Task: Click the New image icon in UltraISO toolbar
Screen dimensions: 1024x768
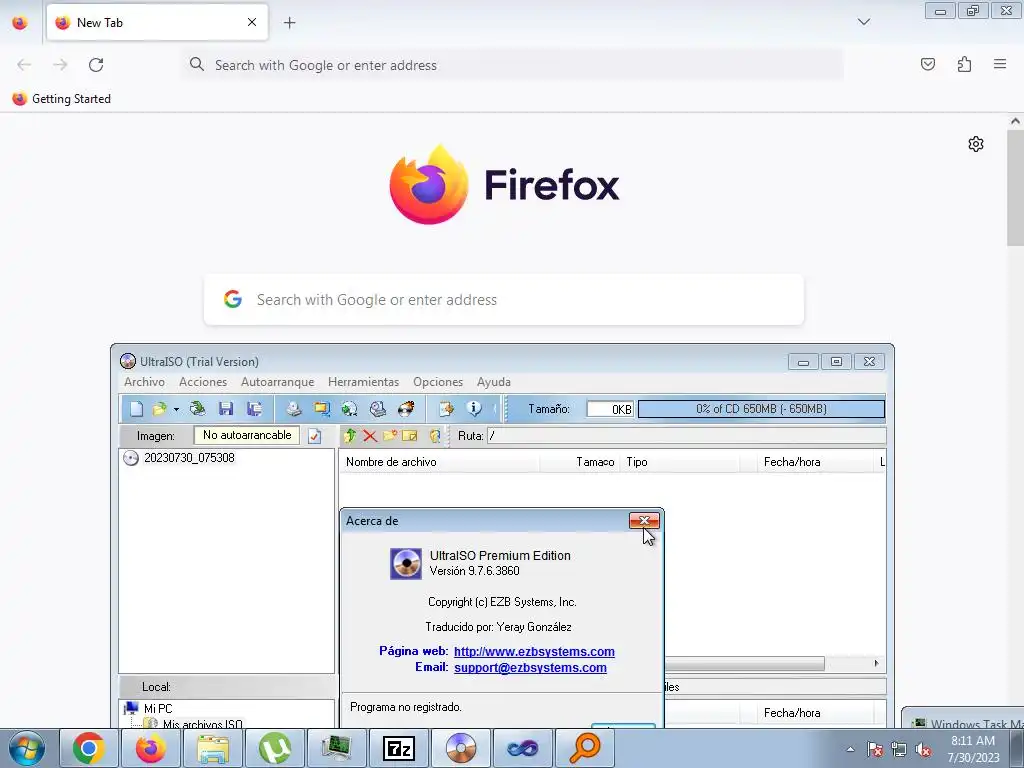Action: pyautogui.click(x=136, y=409)
